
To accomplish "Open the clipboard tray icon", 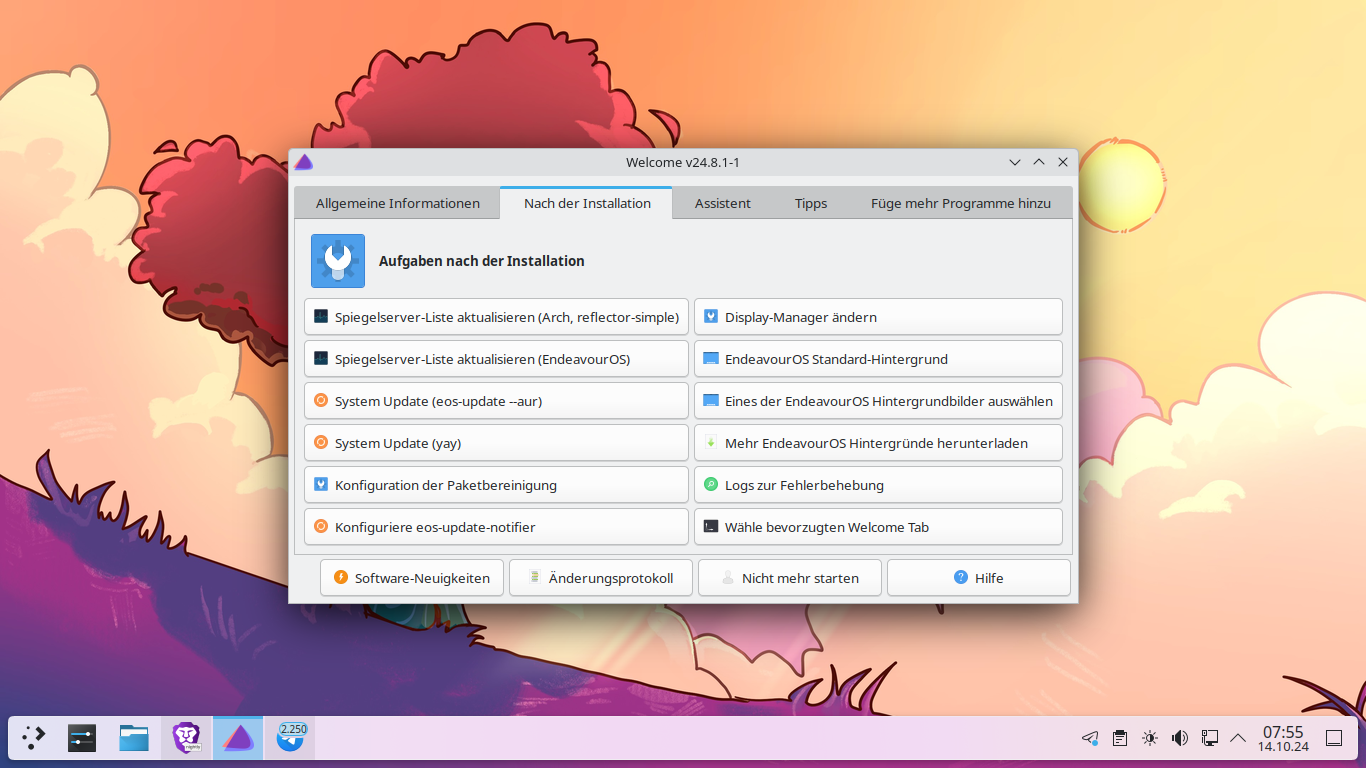I will (1120, 738).
